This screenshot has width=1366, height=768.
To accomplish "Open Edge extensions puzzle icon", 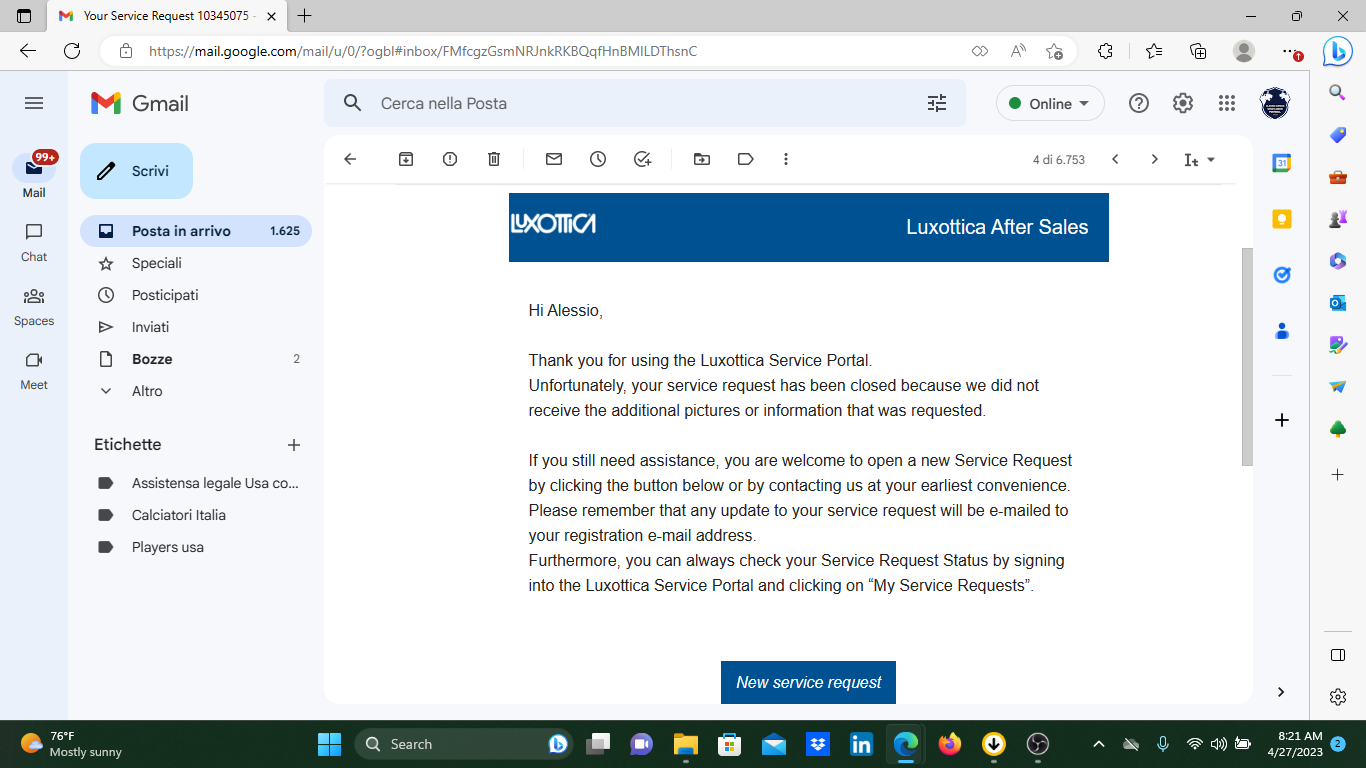I will [x=1105, y=51].
